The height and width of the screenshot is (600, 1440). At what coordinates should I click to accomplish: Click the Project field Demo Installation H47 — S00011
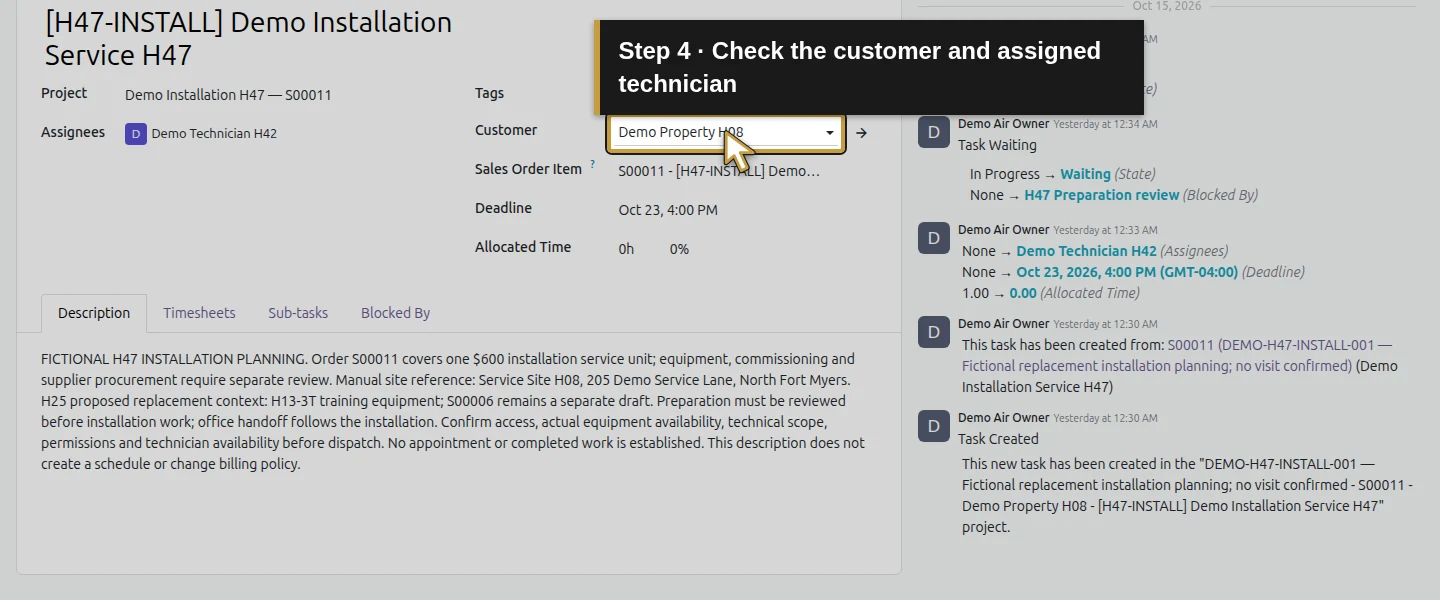(x=228, y=95)
